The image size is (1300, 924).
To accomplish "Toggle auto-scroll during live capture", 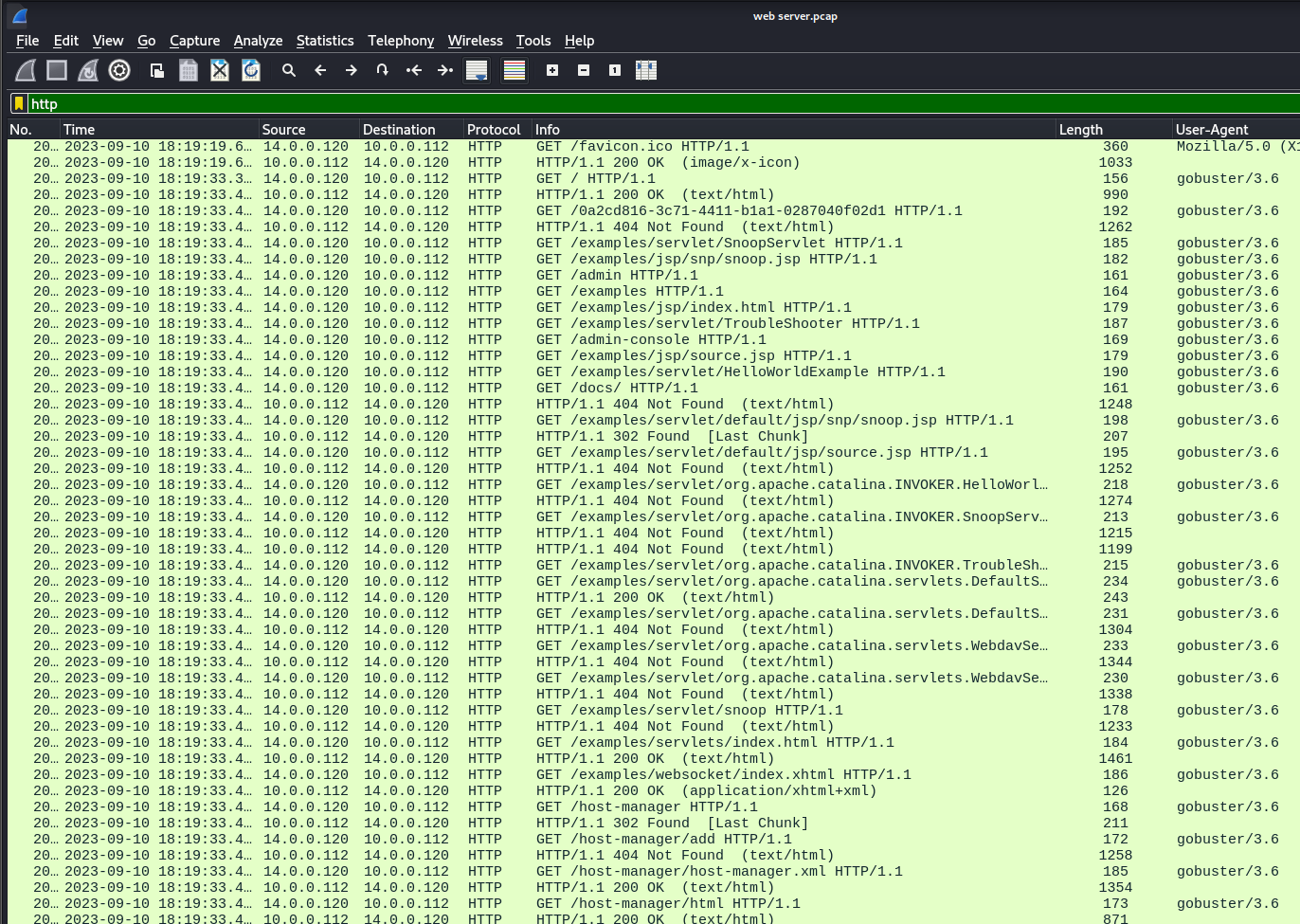I will click(x=477, y=70).
